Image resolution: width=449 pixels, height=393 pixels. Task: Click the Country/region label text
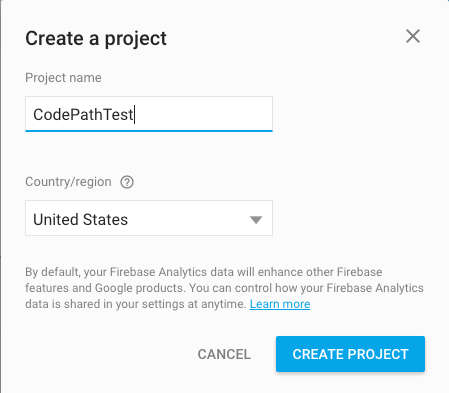coord(68,182)
